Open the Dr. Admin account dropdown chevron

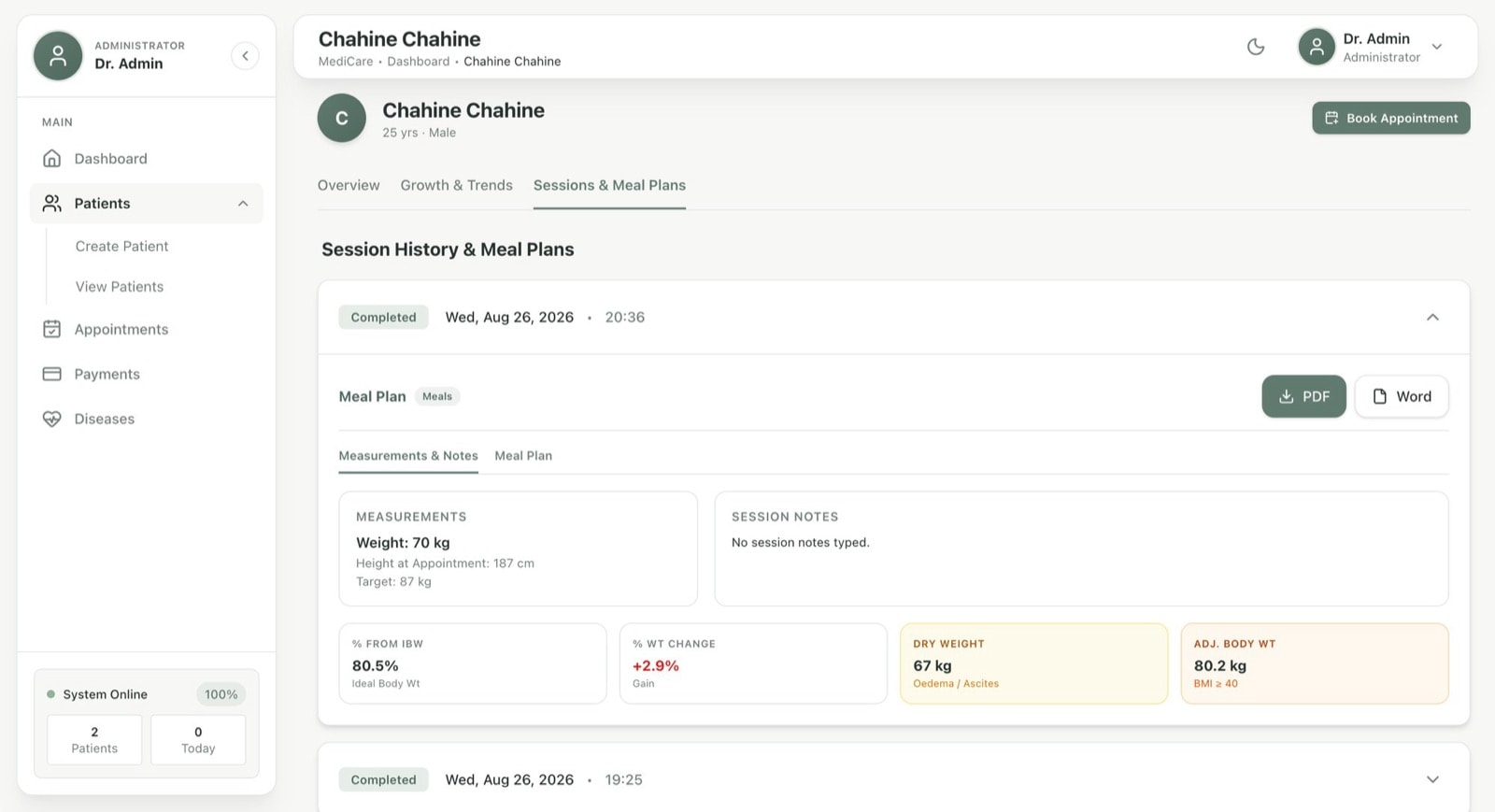coord(1437,47)
